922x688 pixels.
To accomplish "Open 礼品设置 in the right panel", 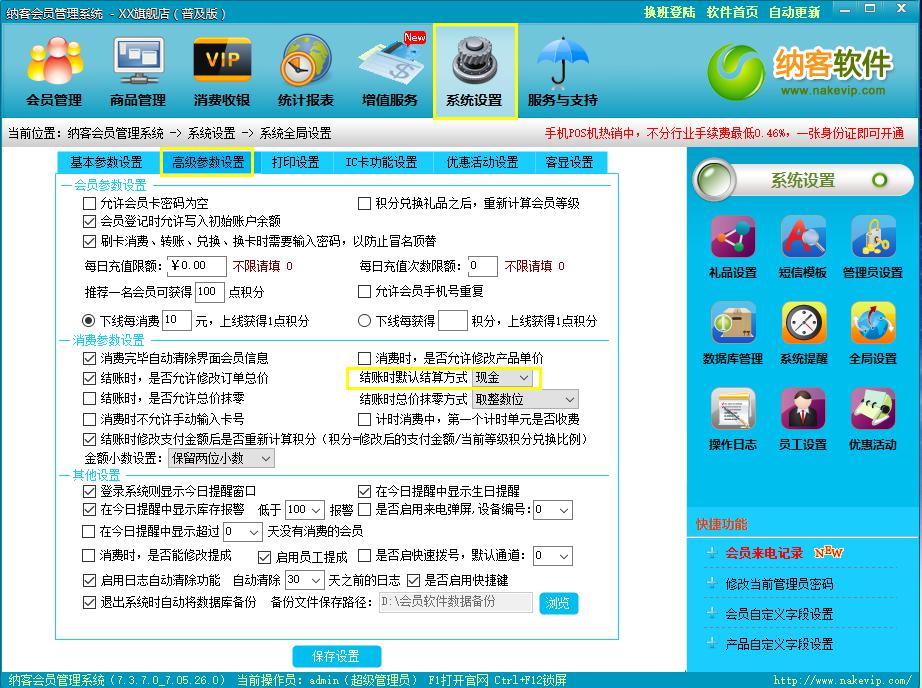I will point(732,246).
